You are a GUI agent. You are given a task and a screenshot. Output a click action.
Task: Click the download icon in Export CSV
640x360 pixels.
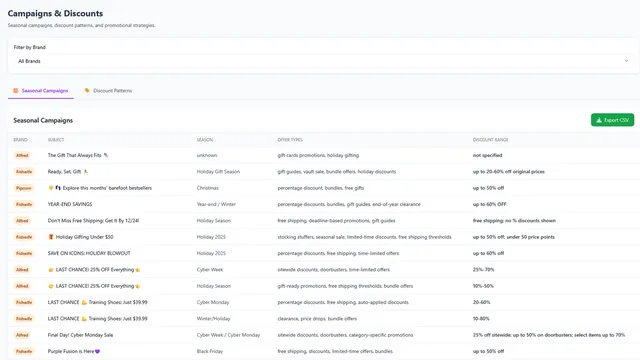click(599, 120)
